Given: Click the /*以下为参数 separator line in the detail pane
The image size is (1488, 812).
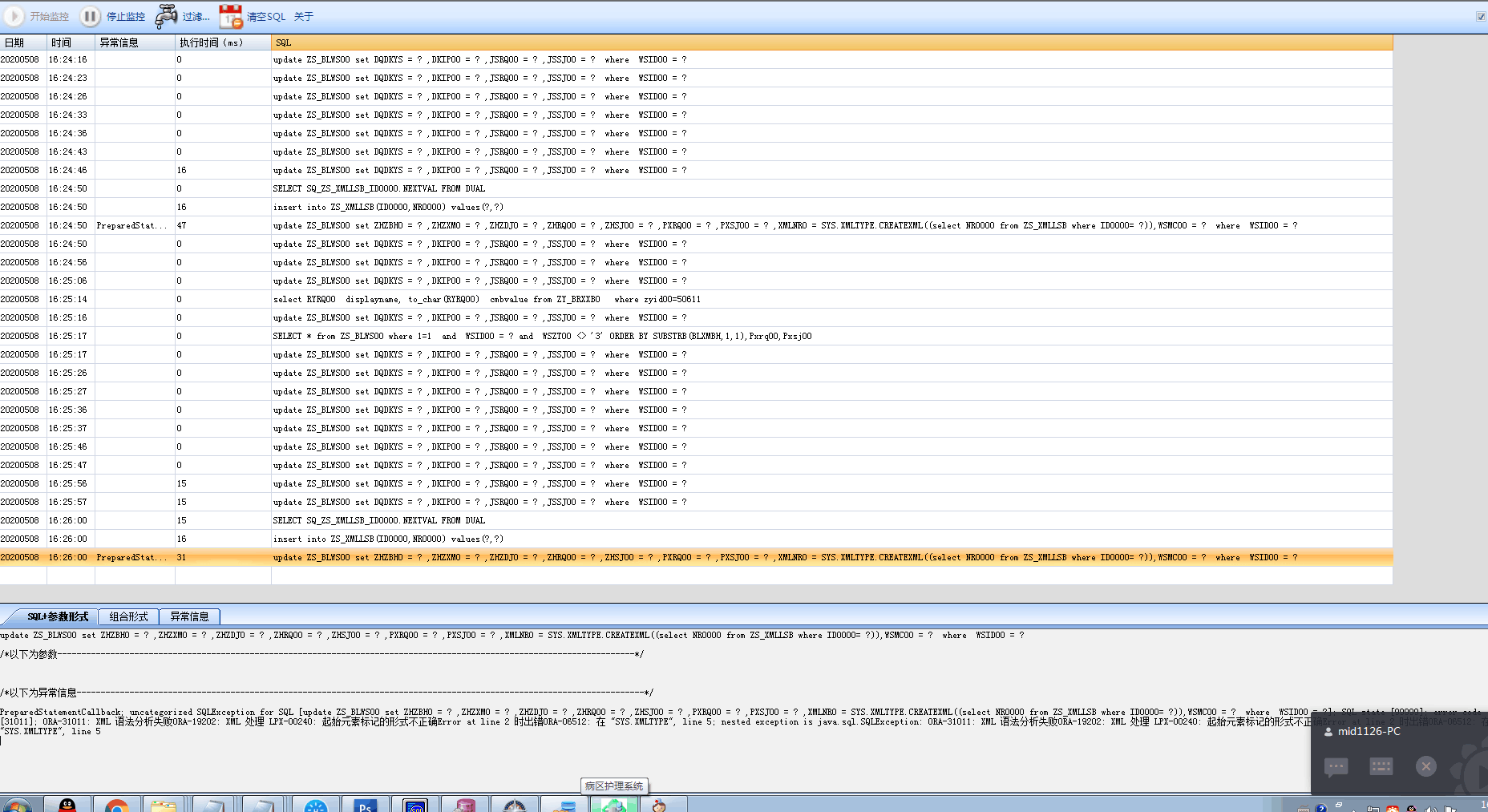Looking at the screenshot, I should click(321, 654).
